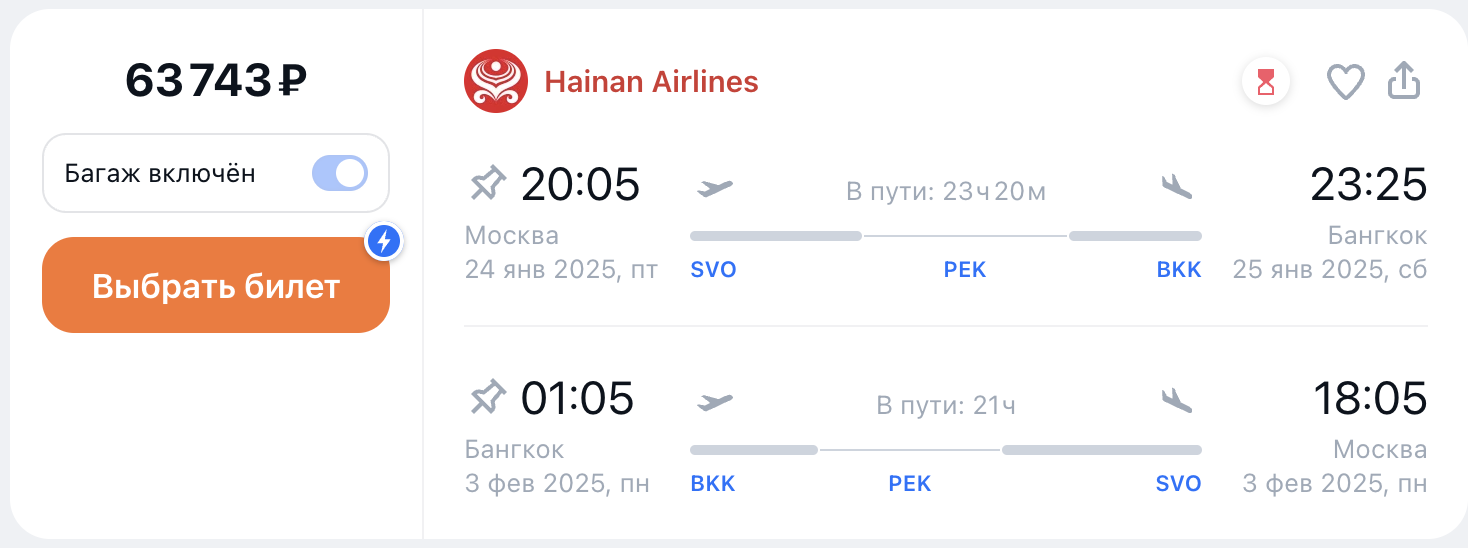
Task: Click takeoff plane icon on outbound flight
Action: coord(714,187)
